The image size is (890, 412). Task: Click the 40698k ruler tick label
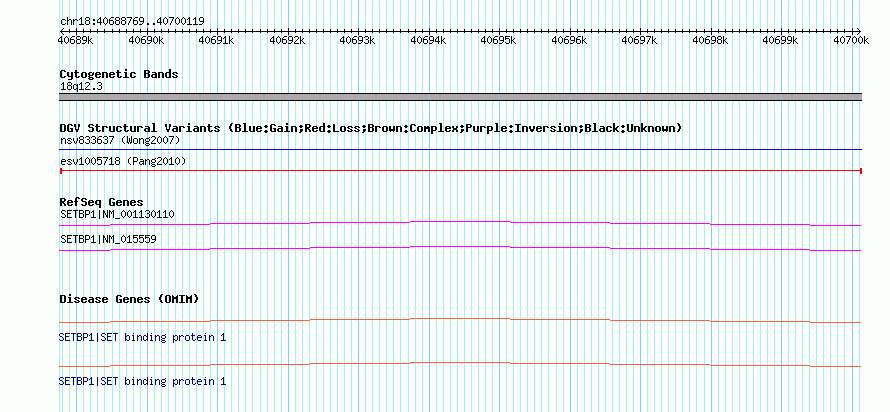[x=711, y=40]
